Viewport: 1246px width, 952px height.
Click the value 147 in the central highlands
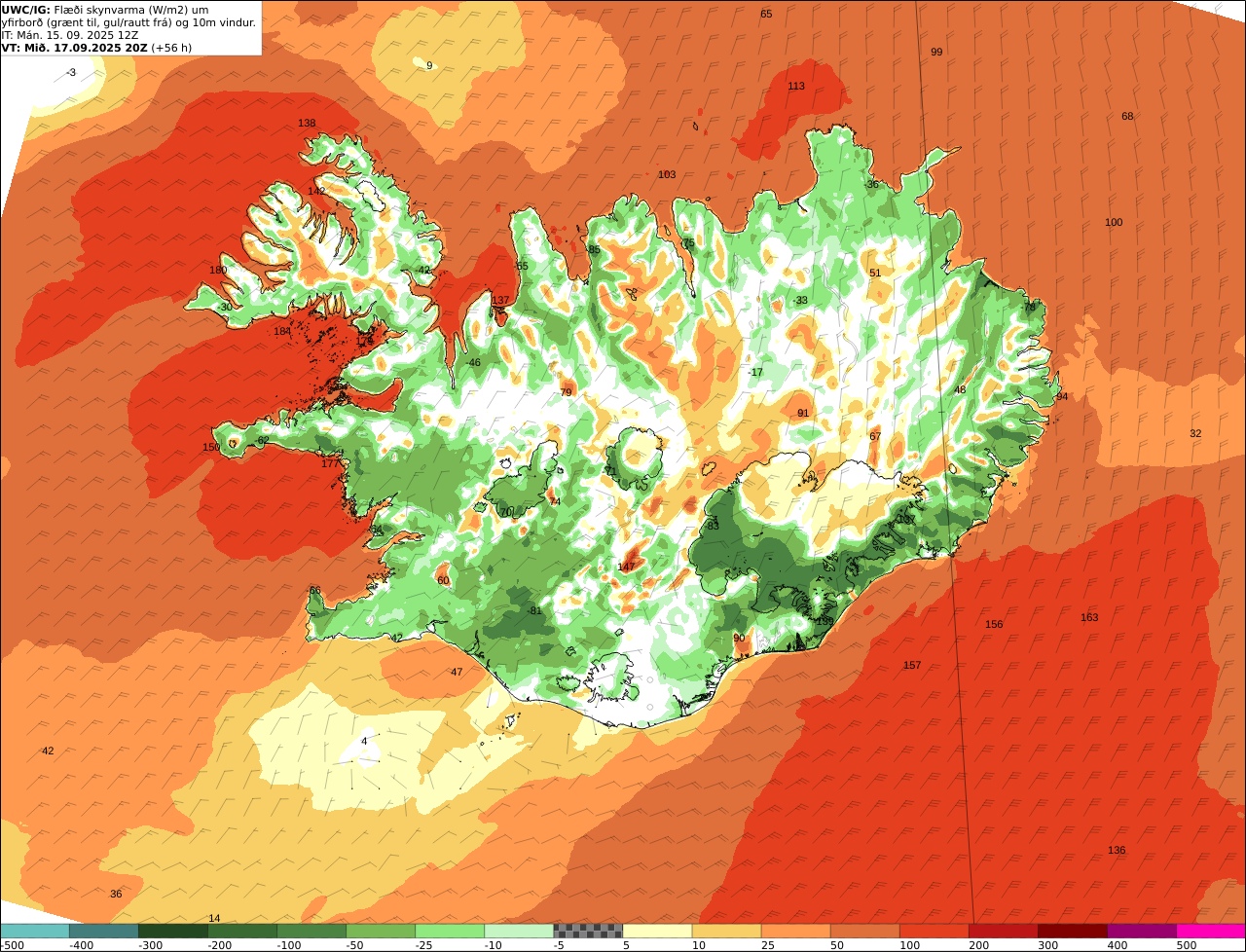point(626,567)
